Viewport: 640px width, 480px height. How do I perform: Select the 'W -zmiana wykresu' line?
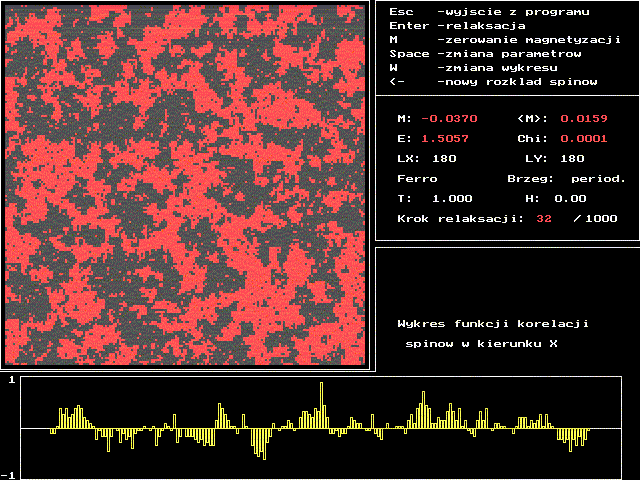click(473, 67)
